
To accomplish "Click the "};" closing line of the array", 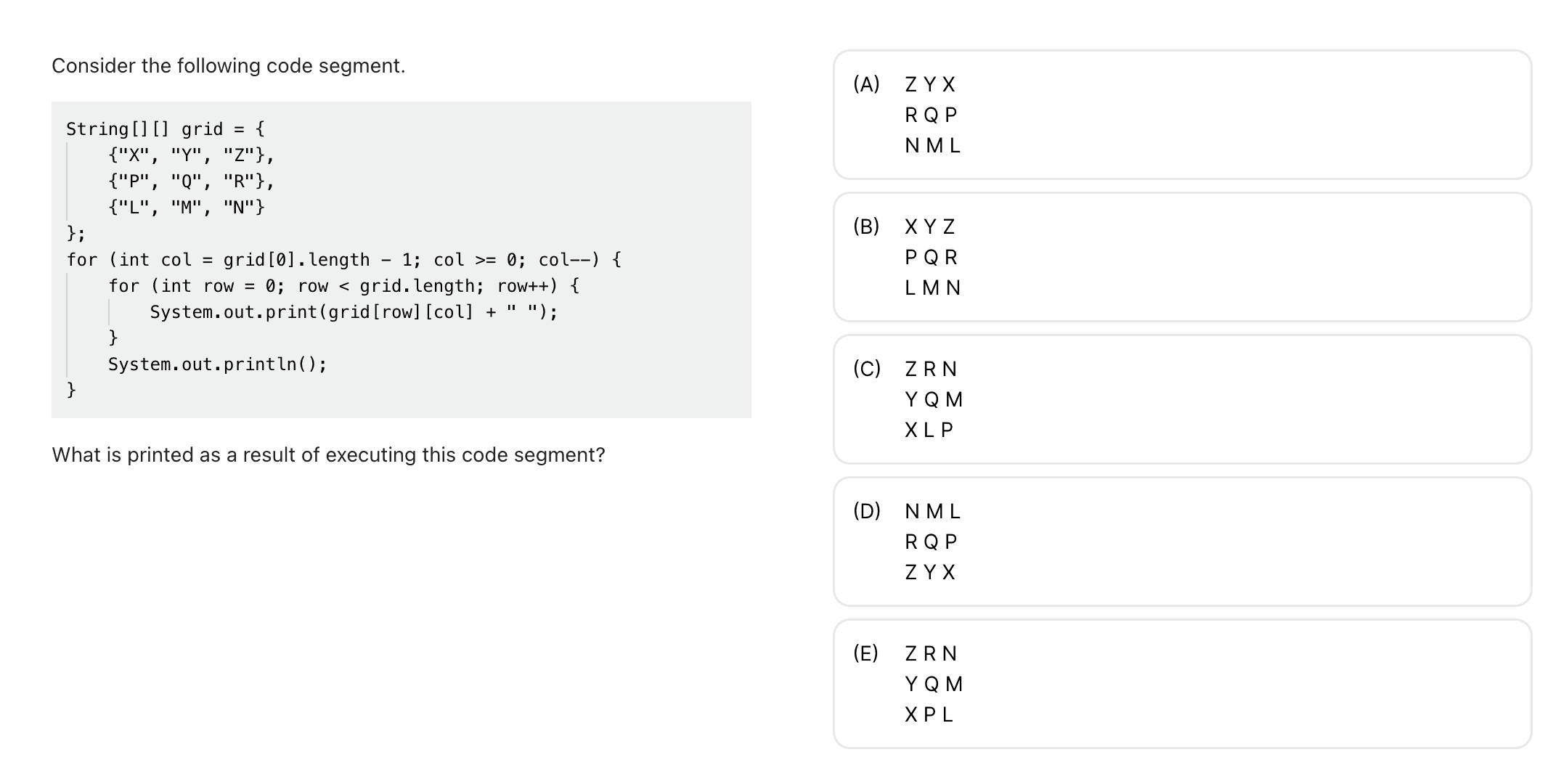I will [x=76, y=234].
